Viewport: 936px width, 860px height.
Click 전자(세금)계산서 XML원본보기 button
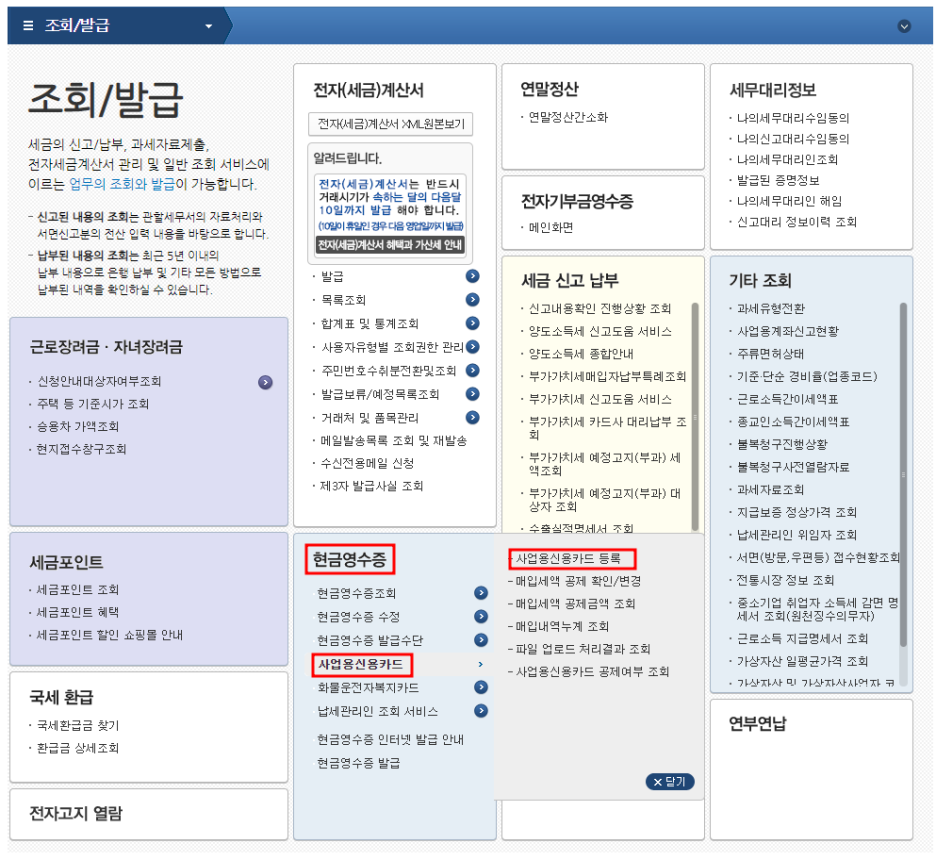(391, 124)
